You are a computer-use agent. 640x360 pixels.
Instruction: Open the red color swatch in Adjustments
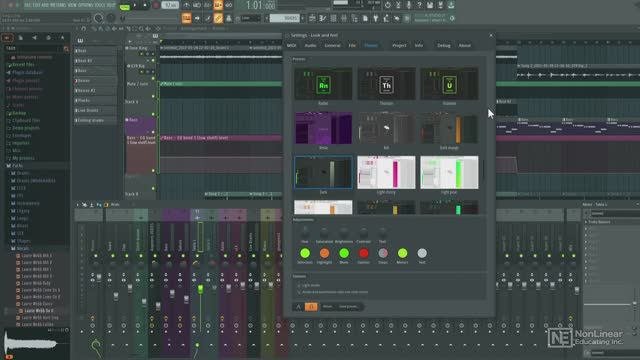[x=363, y=253]
